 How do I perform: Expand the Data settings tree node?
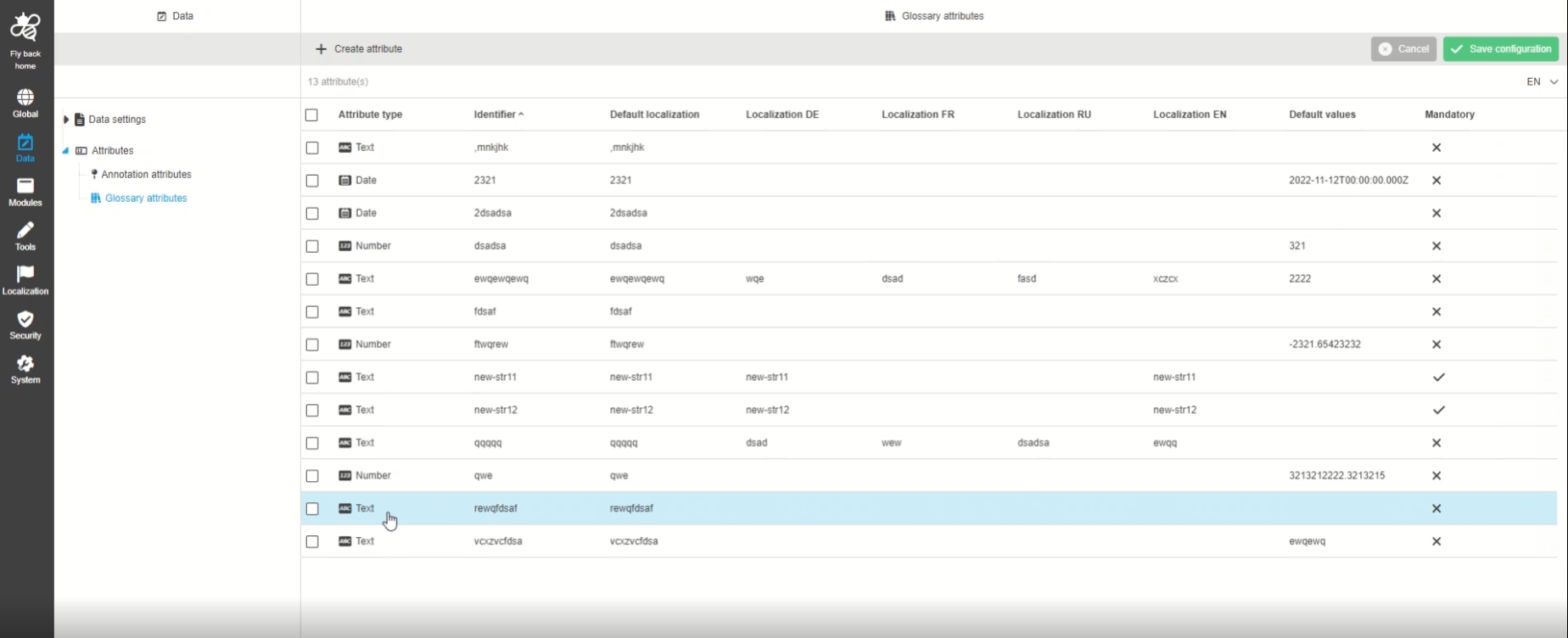tap(66, 120)
